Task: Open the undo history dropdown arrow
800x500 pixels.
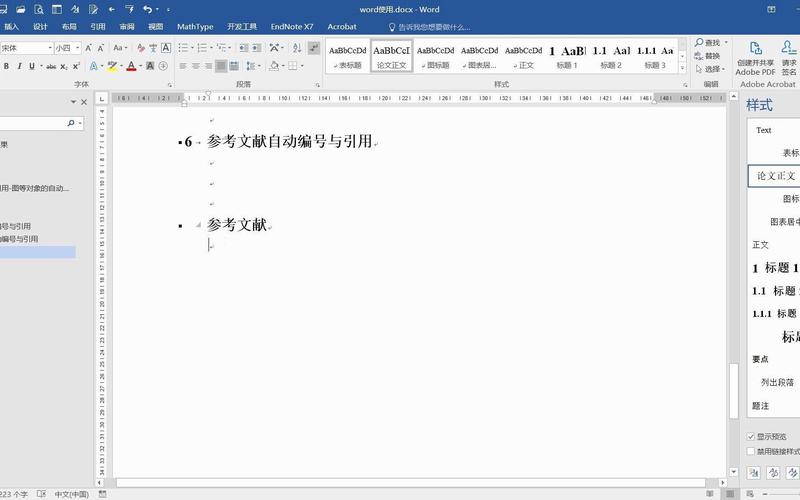Action: pos(157,9)
